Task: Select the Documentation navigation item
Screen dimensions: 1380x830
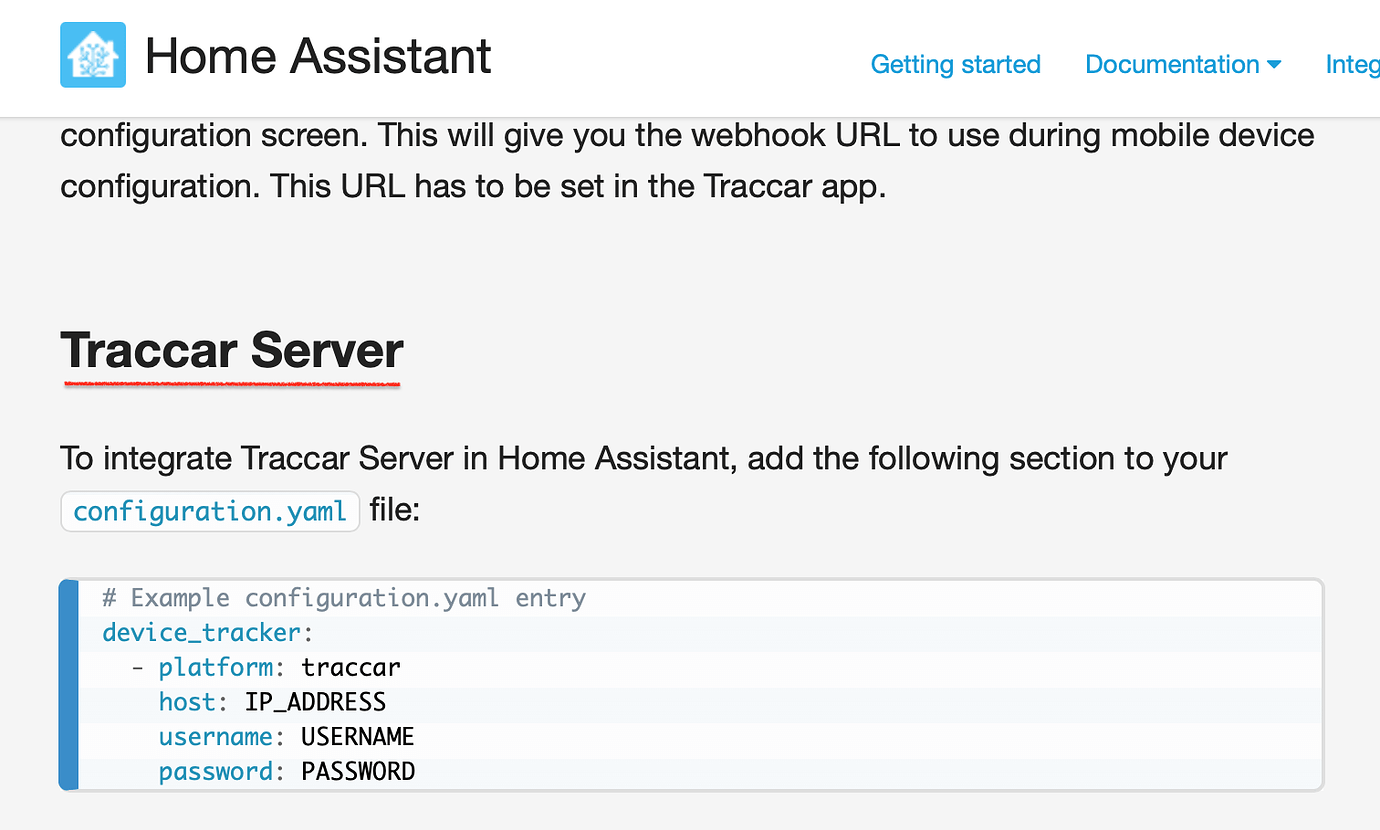Action: (1172, 64)
